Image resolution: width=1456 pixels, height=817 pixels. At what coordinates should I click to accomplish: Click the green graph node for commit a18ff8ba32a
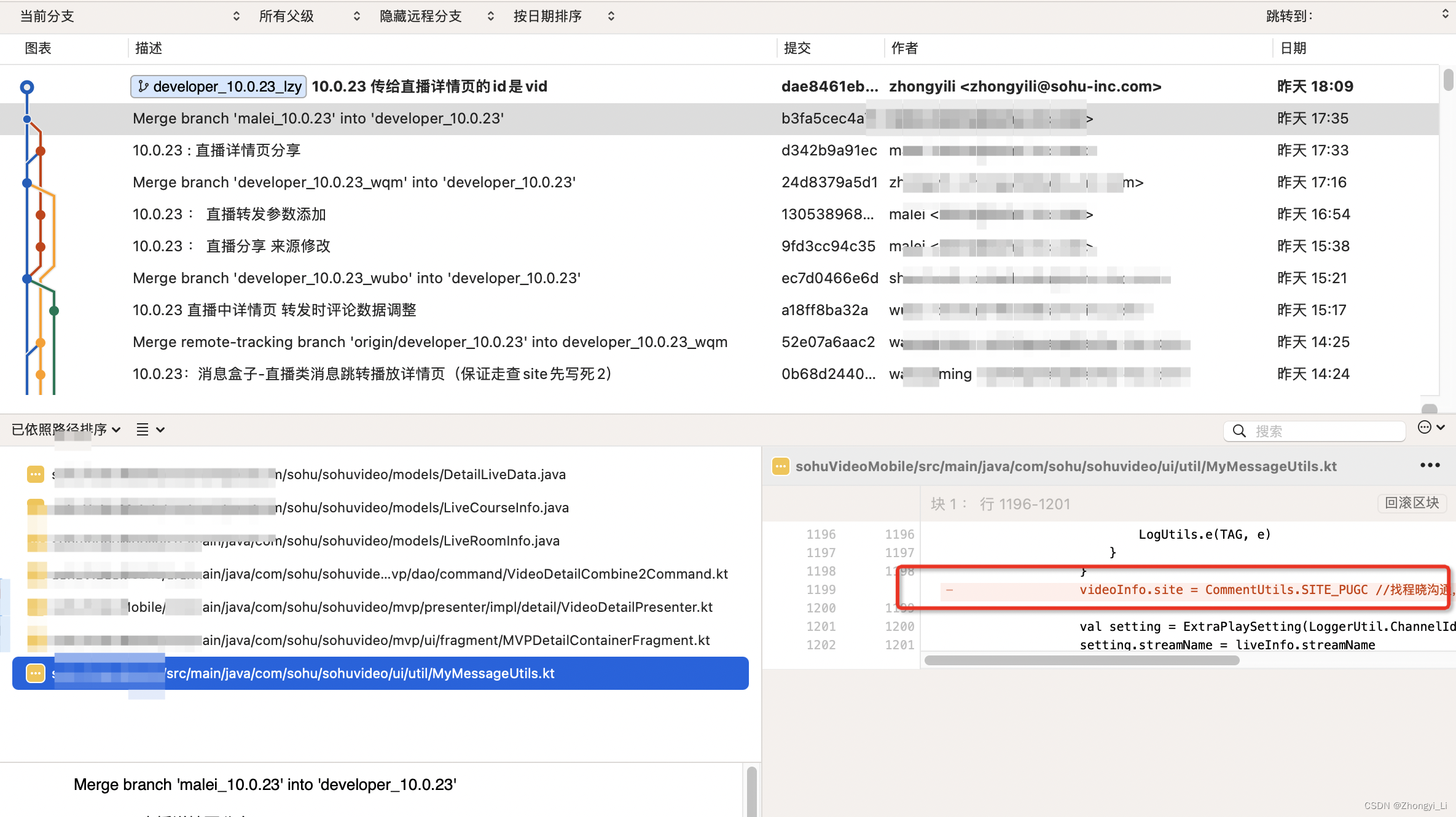[54, 311]
